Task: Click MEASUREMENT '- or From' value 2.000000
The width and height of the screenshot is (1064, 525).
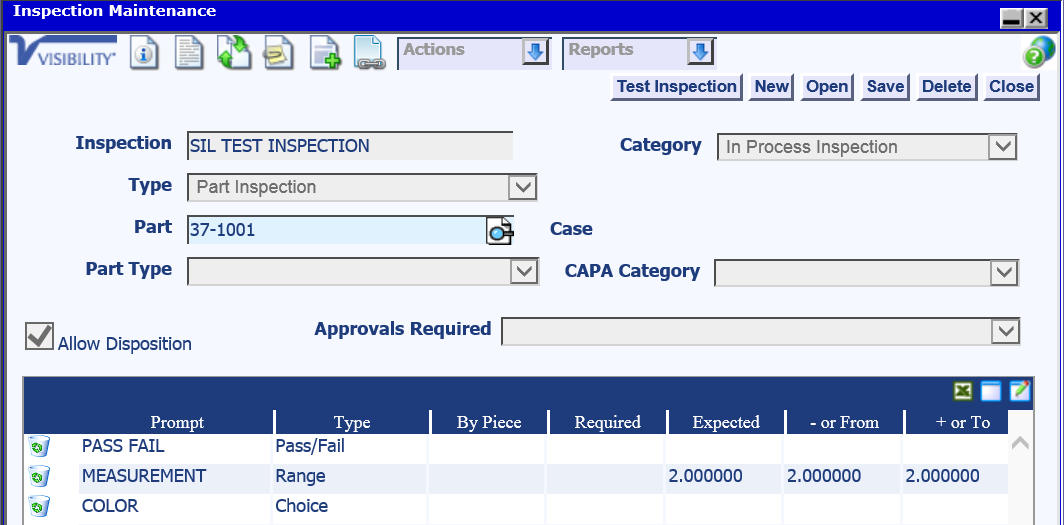Action: point(824,476)
